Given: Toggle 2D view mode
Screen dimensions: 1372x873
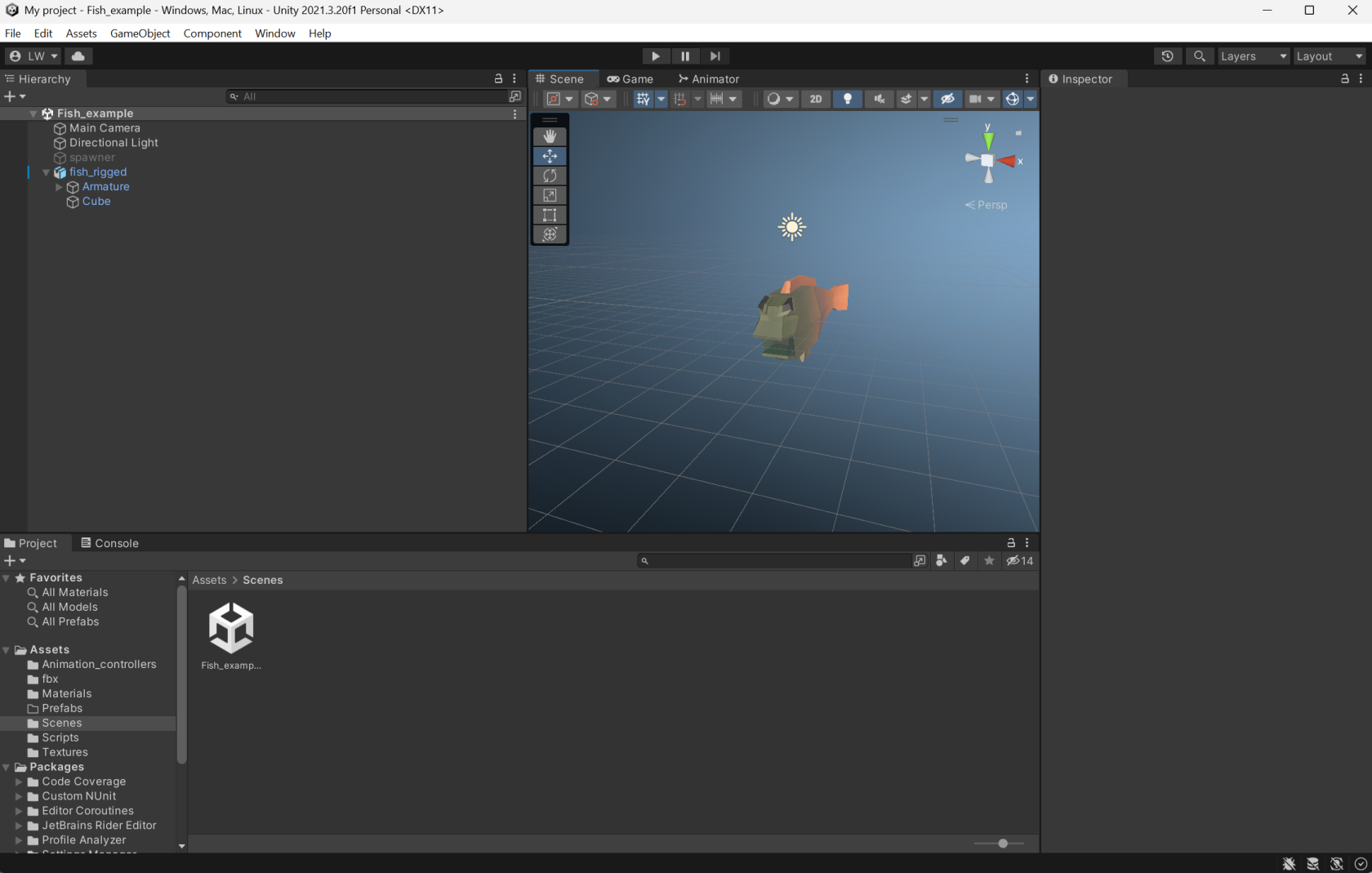Looking at the screenshot, I should 816,99.
